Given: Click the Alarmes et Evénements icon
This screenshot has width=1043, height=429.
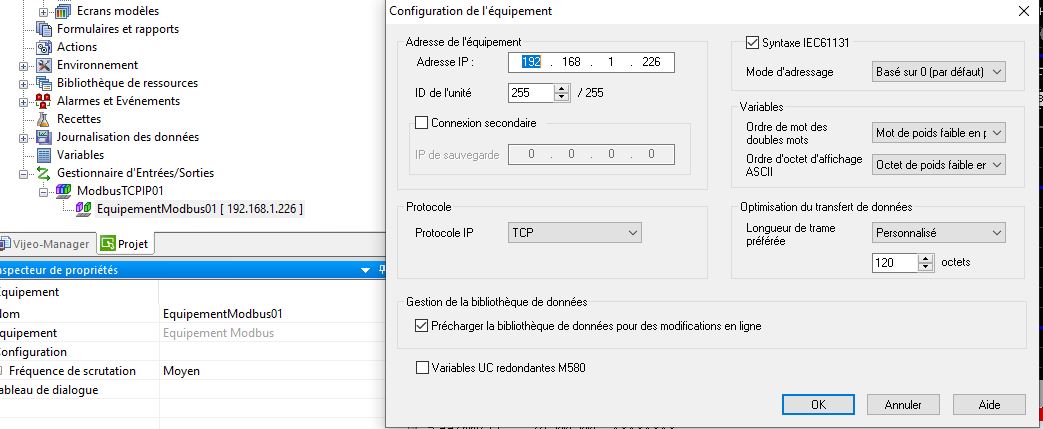Looking at the screenshot, I should (x=44, y=101).
